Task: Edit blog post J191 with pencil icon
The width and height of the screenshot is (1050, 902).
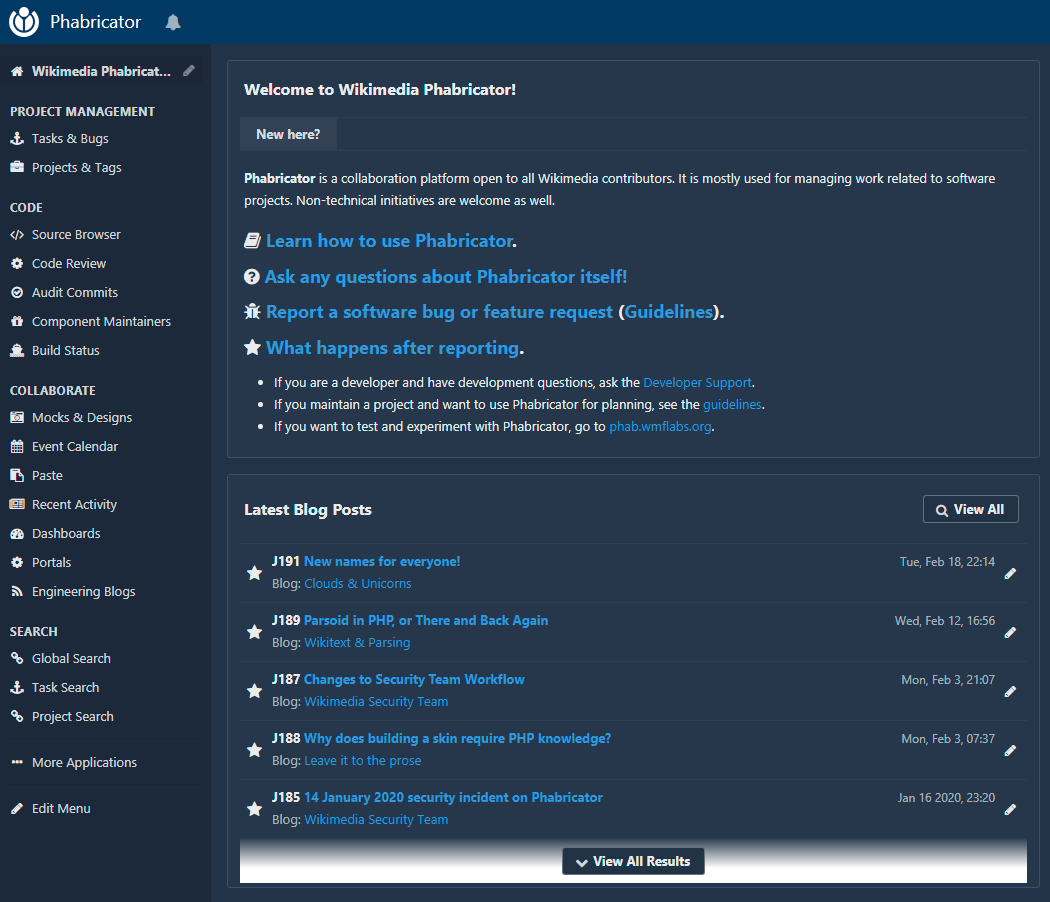Action: point(1010,573)
